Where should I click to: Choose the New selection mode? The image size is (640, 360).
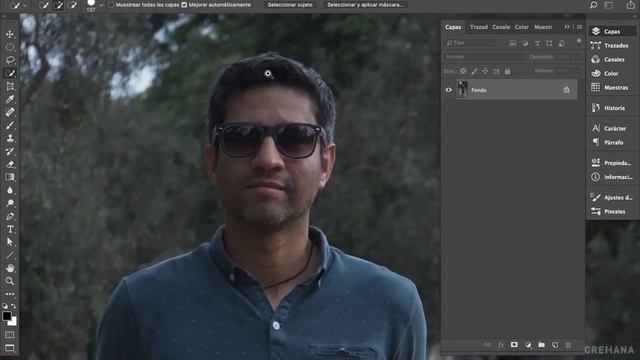tap(44, 5)
